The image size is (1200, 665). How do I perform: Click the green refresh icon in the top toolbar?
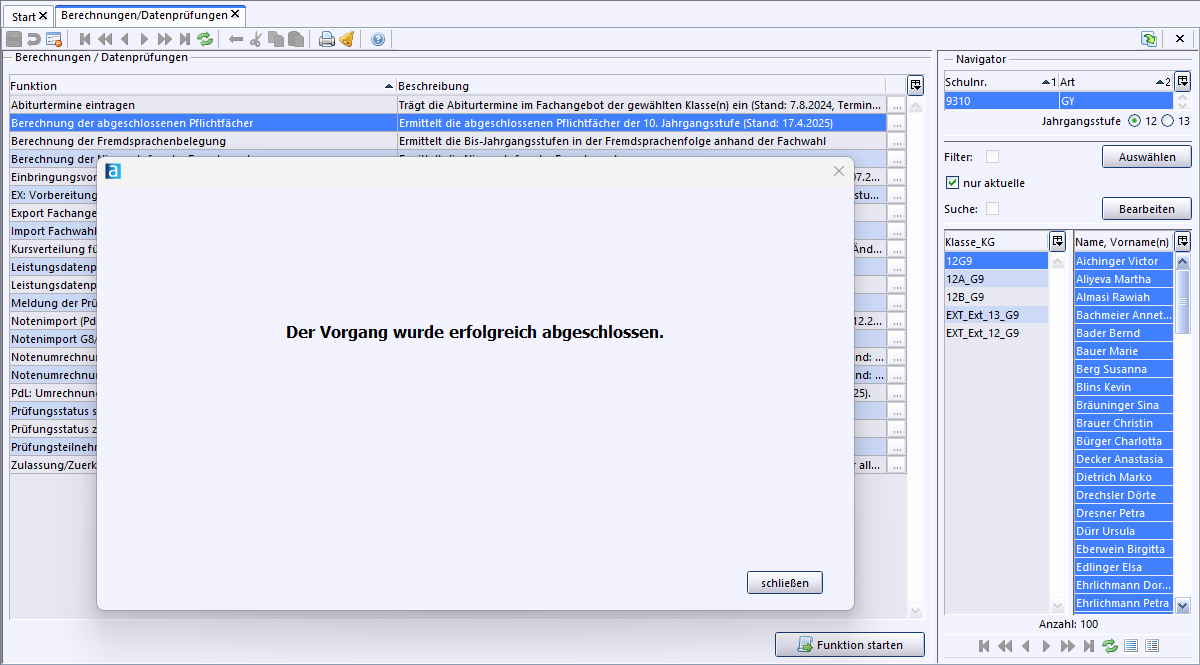(x=205, y=39)
